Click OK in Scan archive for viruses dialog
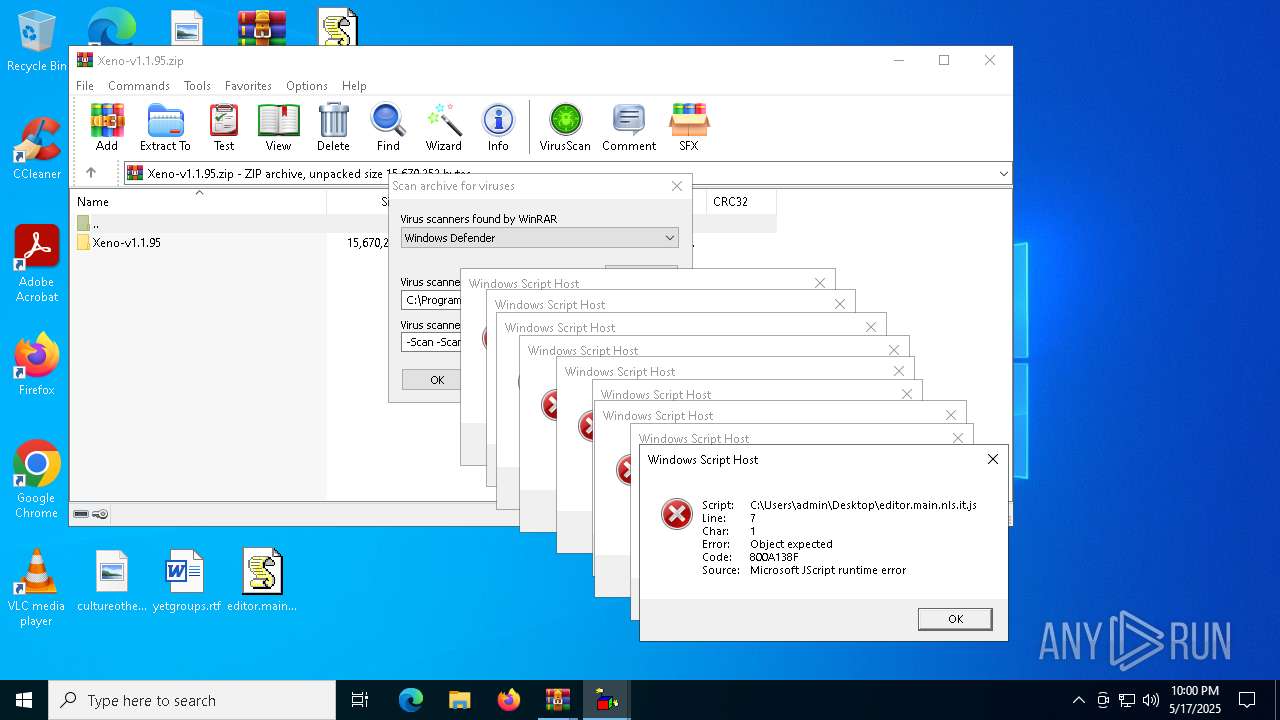Image resolution: width=1280 pixels, height=720 pixels. click(x=437, y=380)
